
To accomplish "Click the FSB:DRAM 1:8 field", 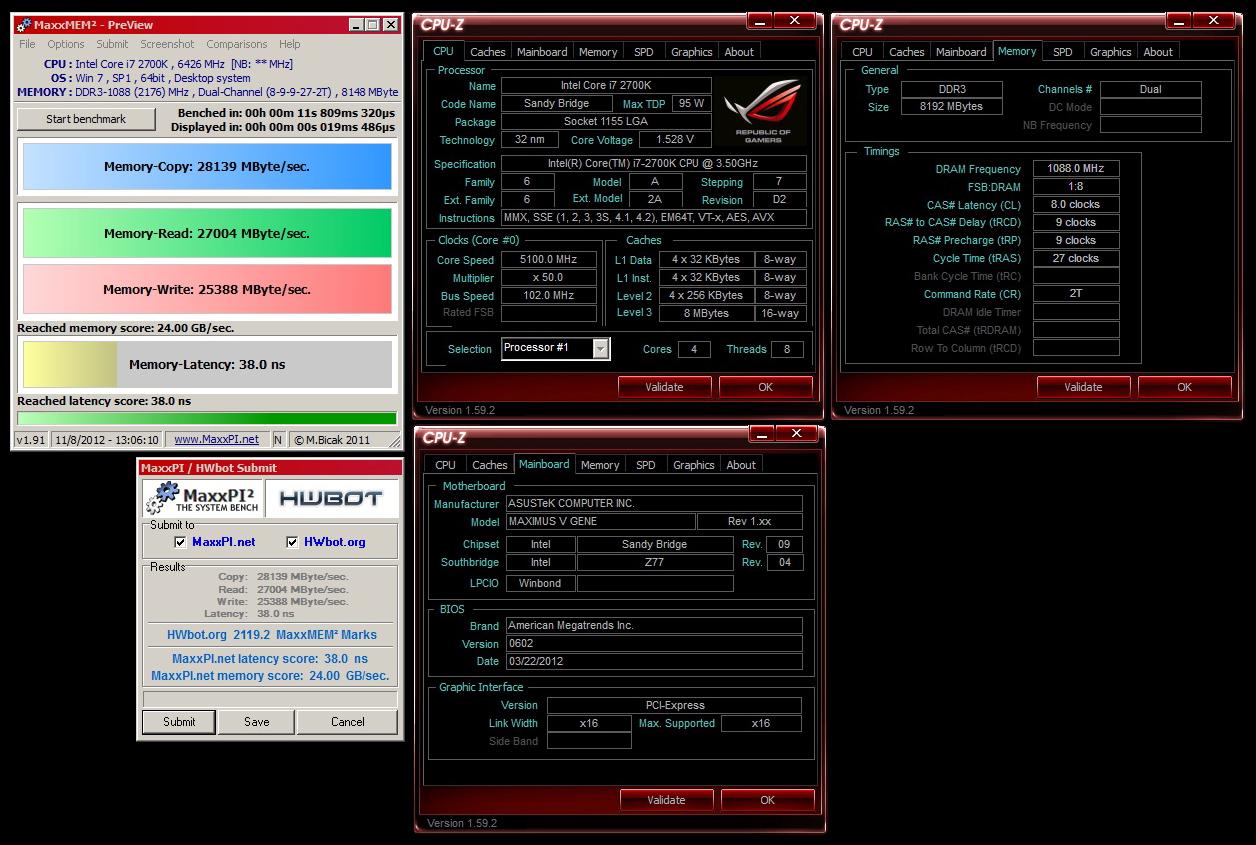I will click(x=1076, y=186).
